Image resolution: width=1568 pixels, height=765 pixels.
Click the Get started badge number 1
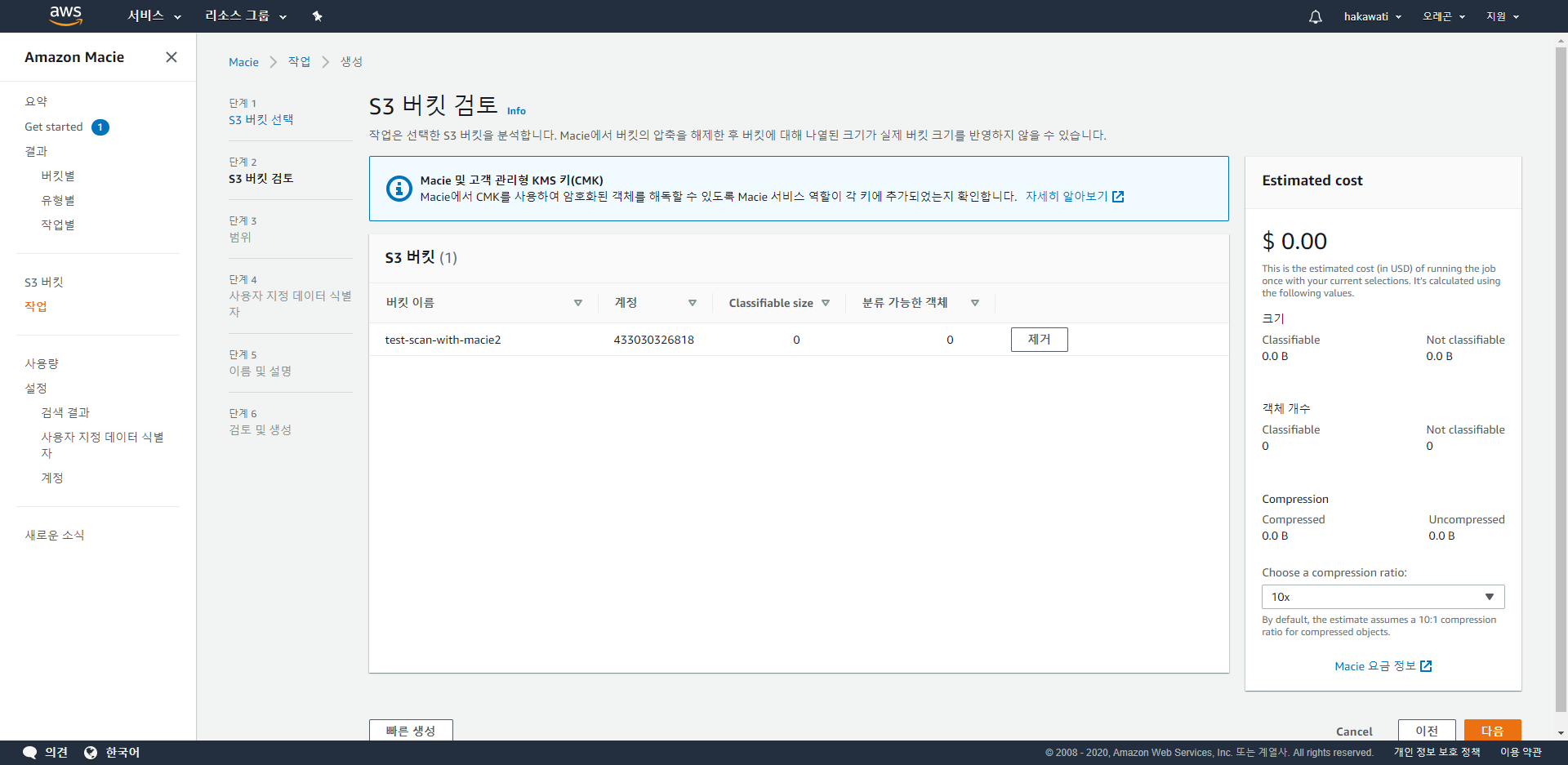(x=100, y=127)
